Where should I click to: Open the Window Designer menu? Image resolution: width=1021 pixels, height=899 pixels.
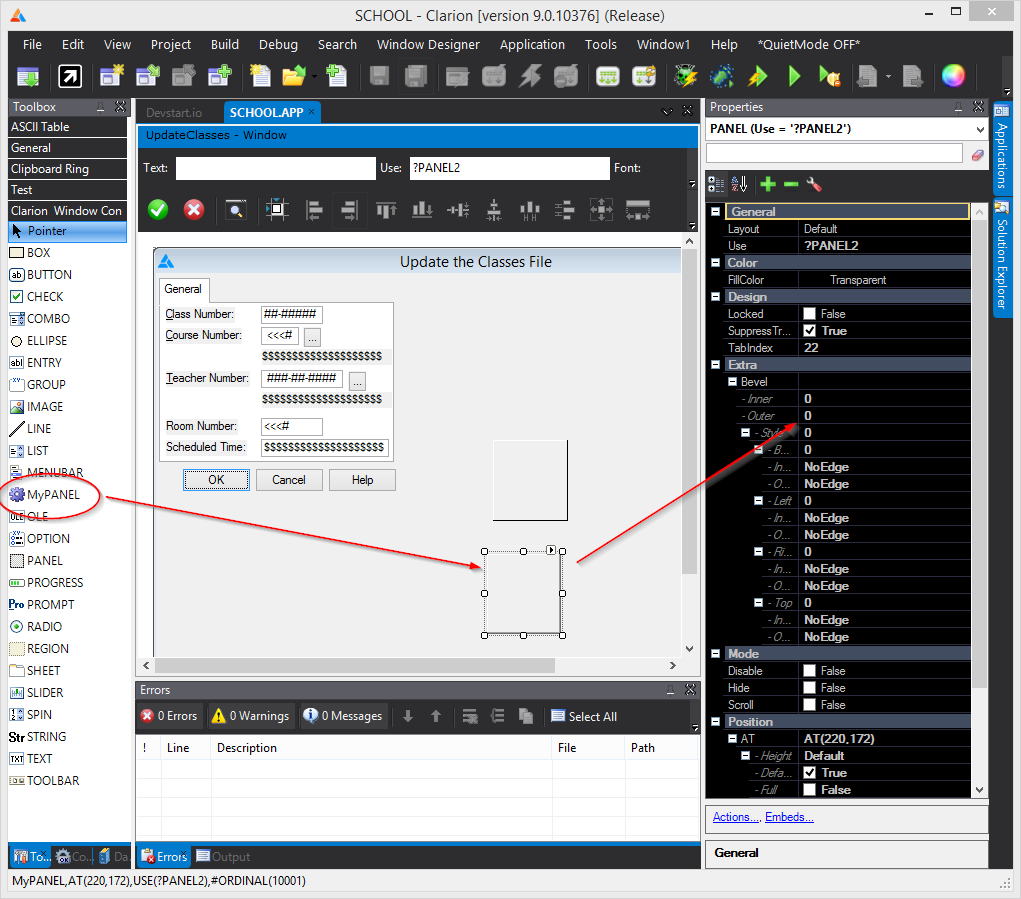point(428,44)
